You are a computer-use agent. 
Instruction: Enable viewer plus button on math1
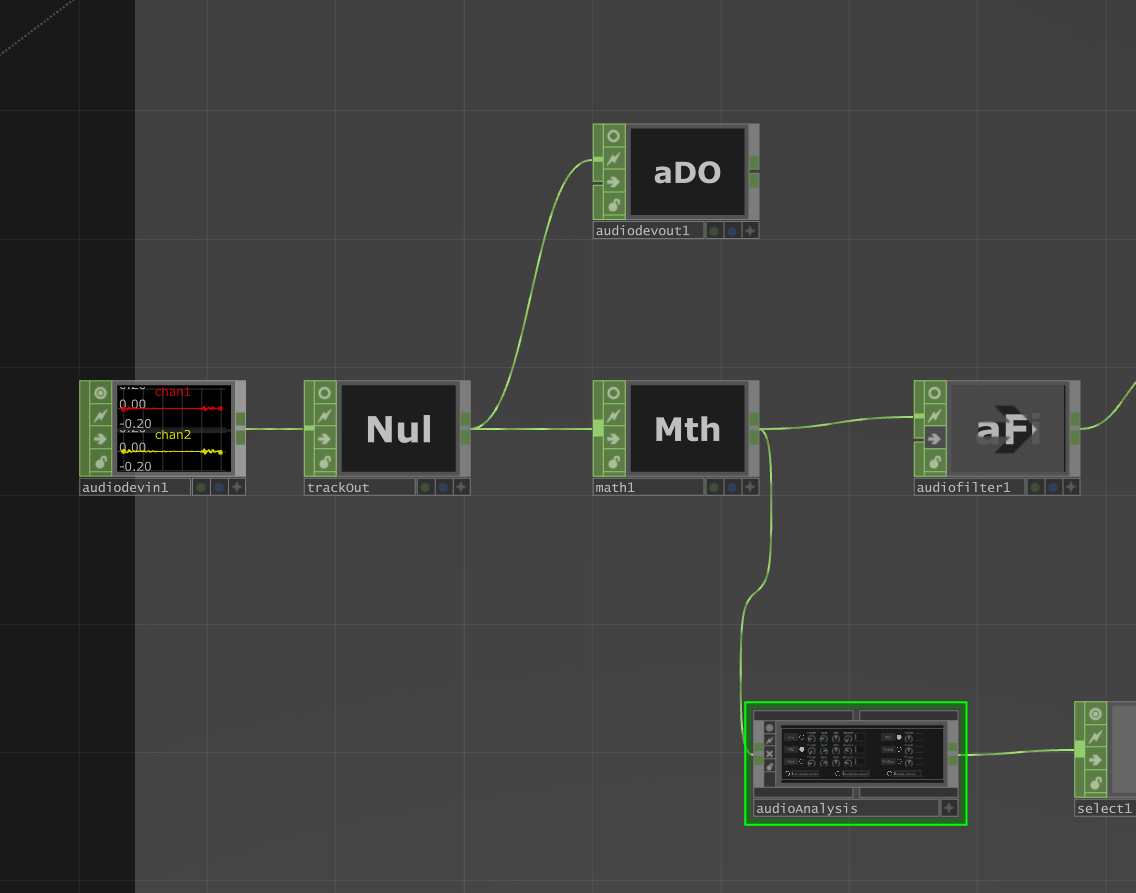[x=750, y=487]
